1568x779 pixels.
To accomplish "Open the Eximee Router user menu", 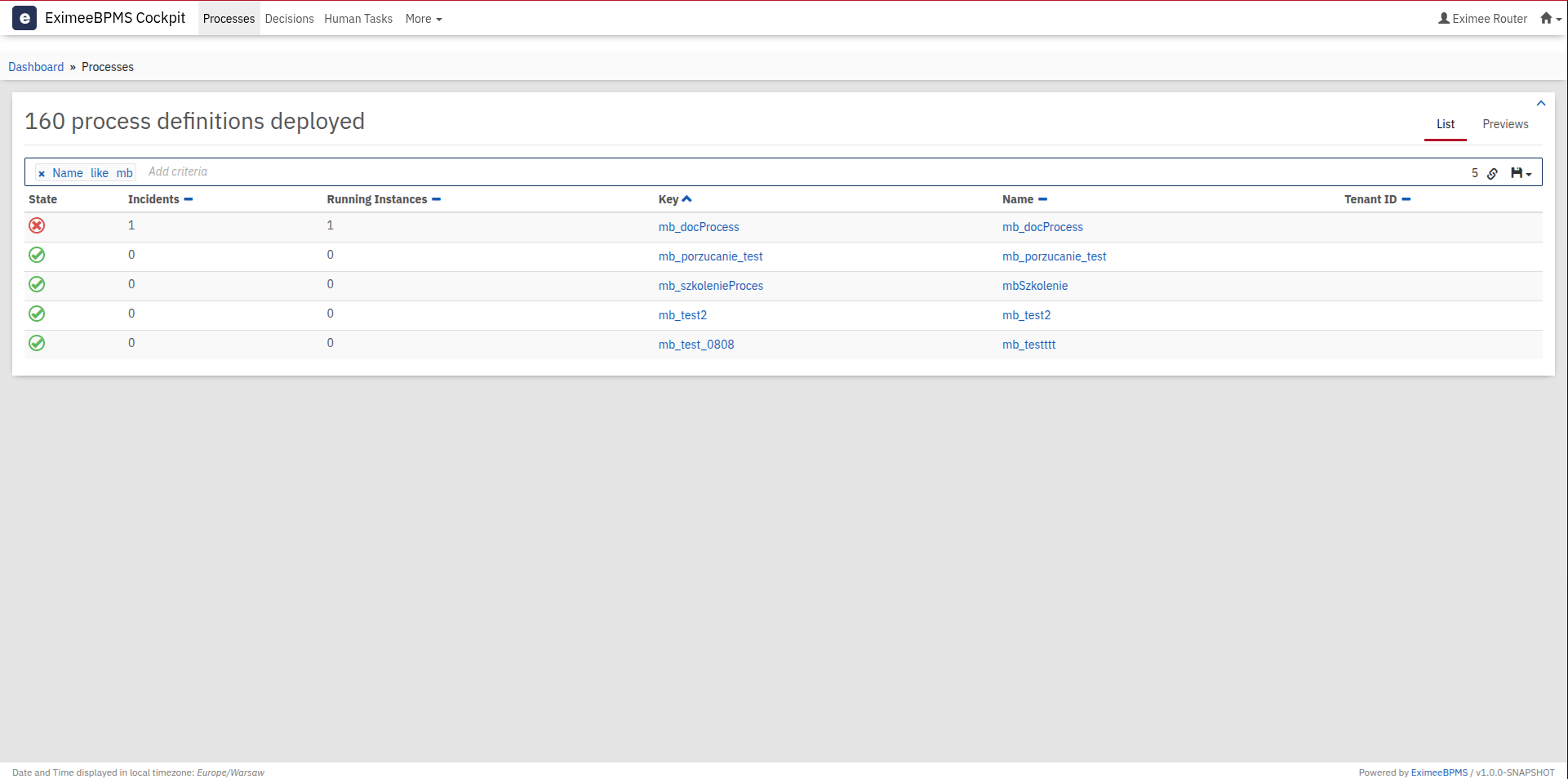I will [1482, 19].
